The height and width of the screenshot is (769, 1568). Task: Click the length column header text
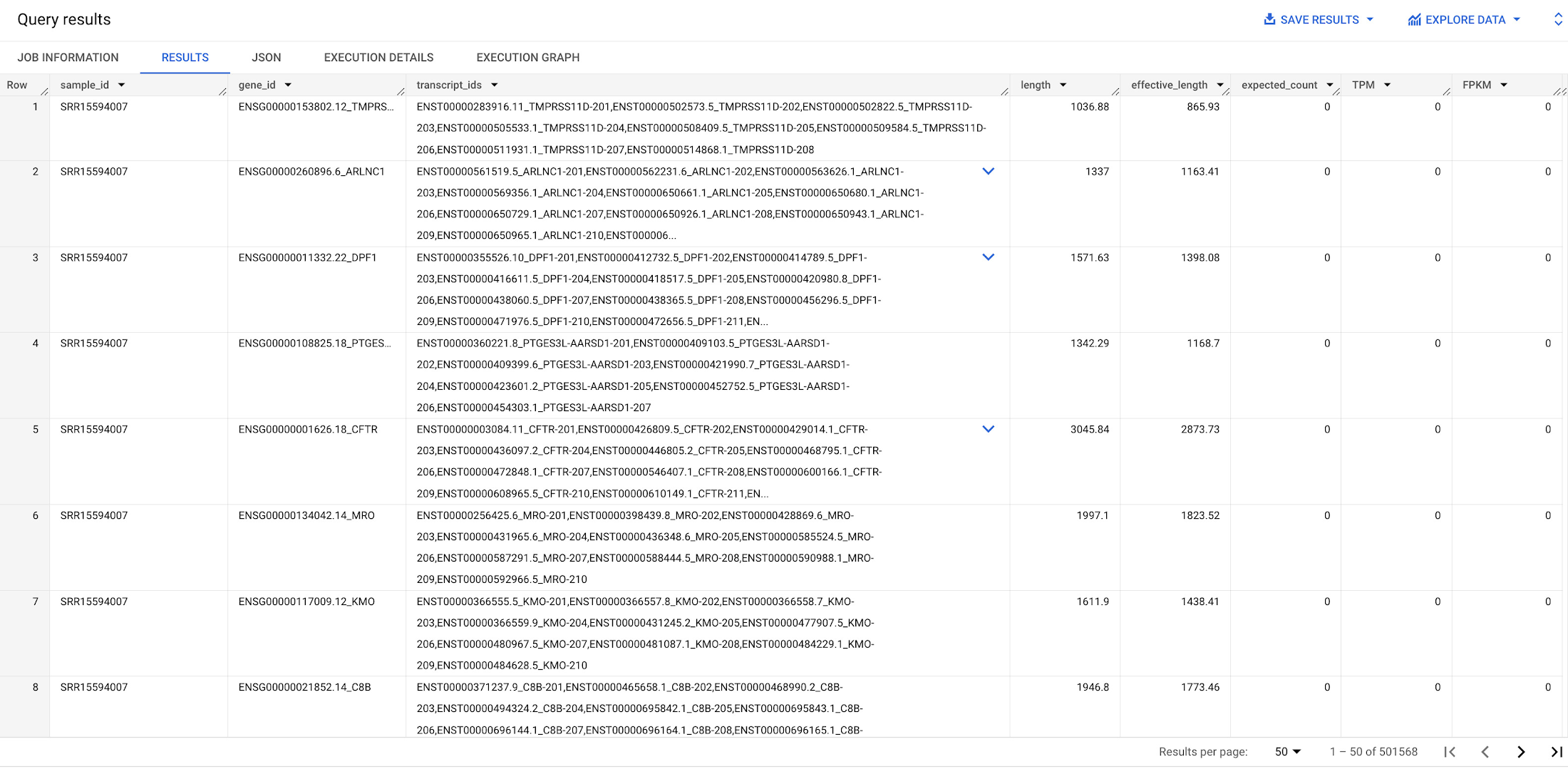[x=1036, y=85]
